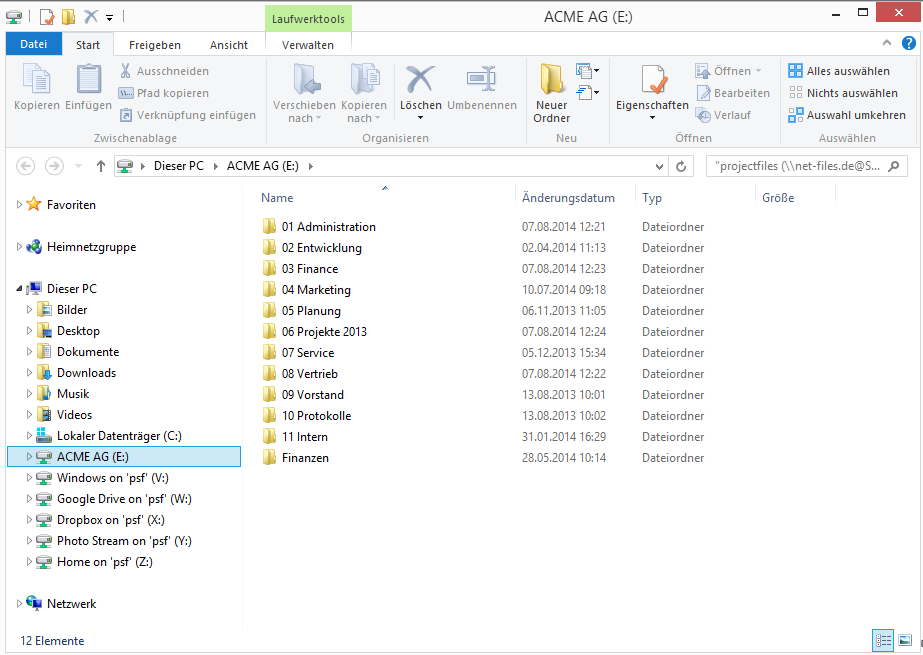923x655 pixels.
Task: Click Pfad kopieren
Action: click(x=164, y=93)
